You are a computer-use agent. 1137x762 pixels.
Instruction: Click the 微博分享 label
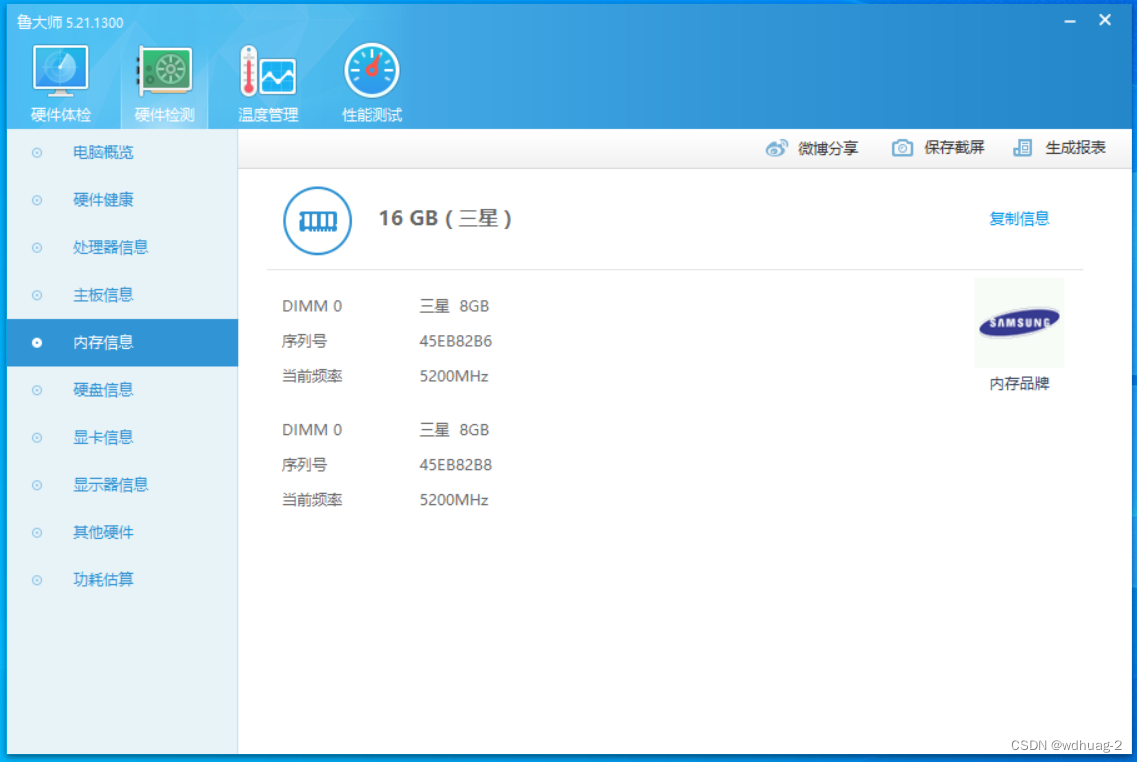point(828,149)
